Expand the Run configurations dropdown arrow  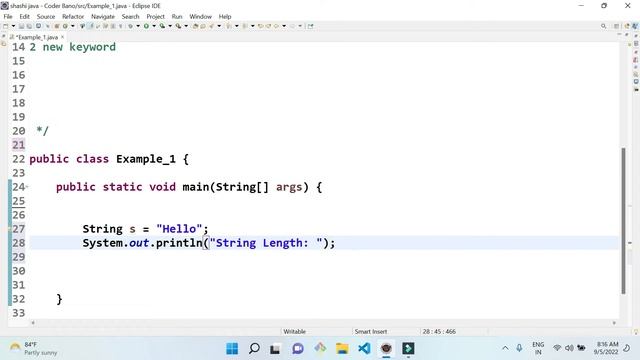(x=154, y=26)
